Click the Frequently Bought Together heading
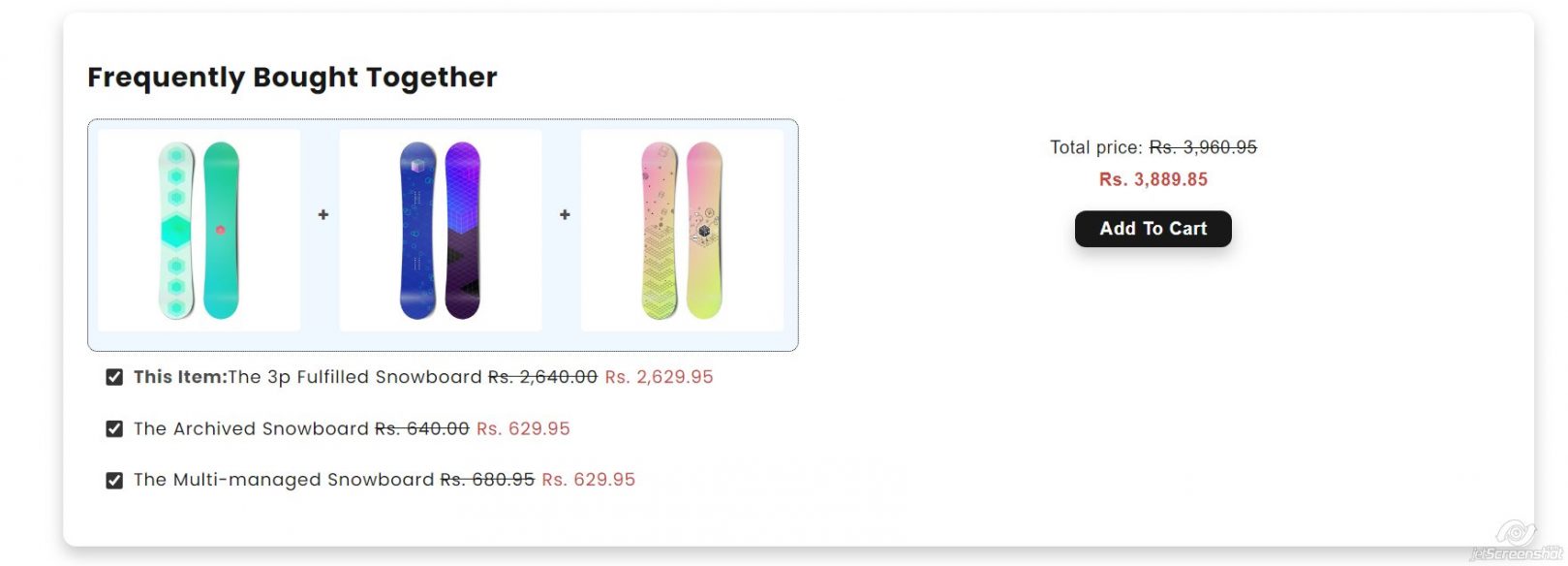 pyautogui.click(x=292, y=77)
